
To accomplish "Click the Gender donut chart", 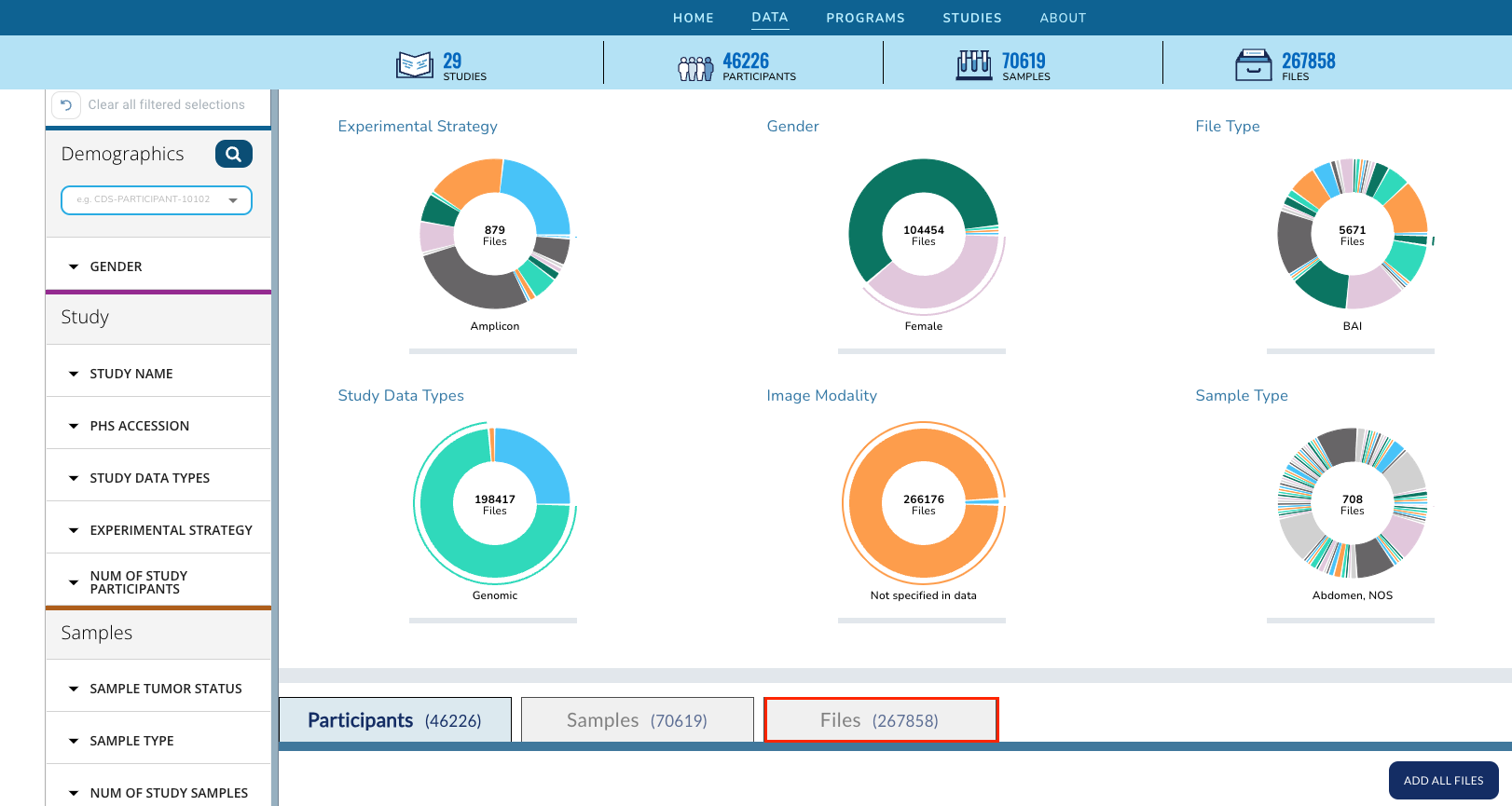I will coord(924,234).
